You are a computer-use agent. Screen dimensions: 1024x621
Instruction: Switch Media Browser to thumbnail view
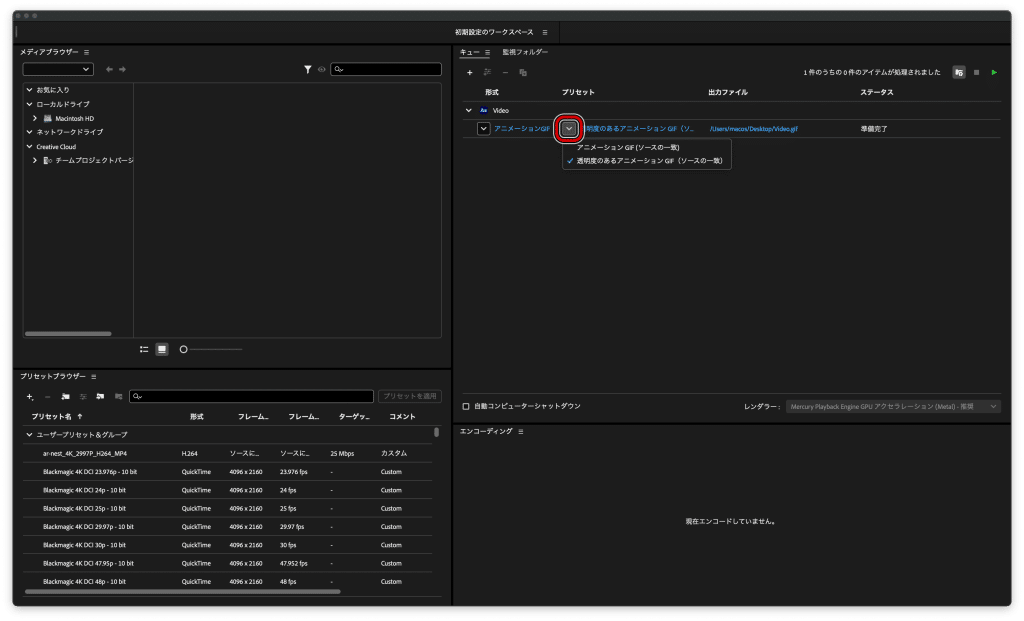[161, 349]
